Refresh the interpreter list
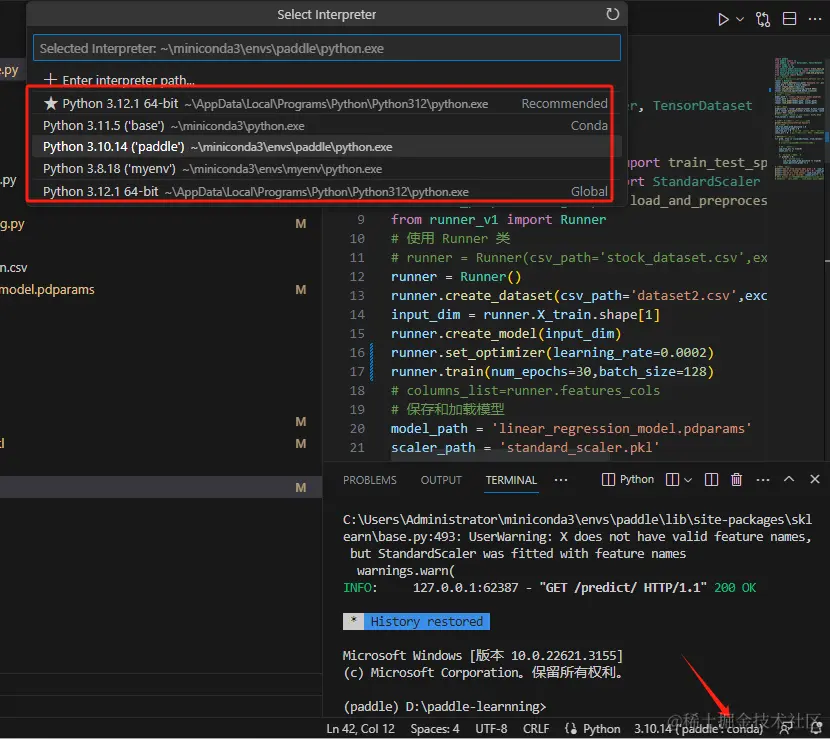 click(612, 14)
